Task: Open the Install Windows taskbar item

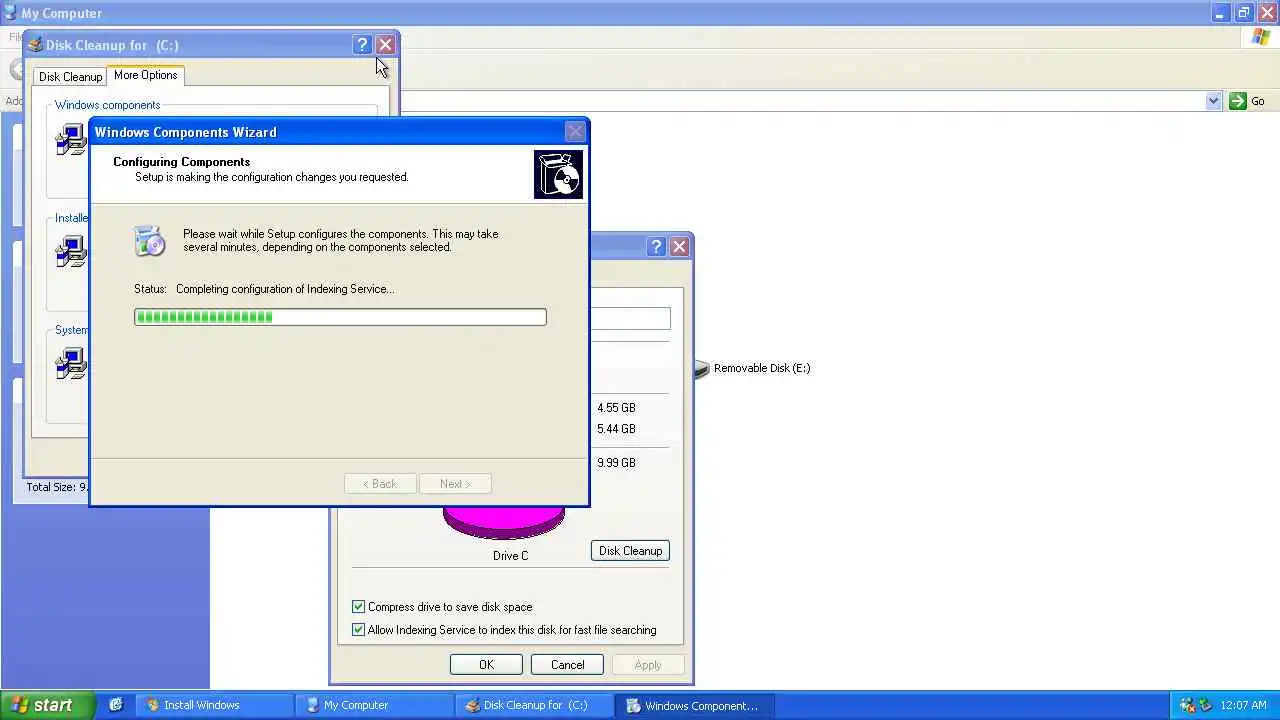Action: click(x=213, y=705)
